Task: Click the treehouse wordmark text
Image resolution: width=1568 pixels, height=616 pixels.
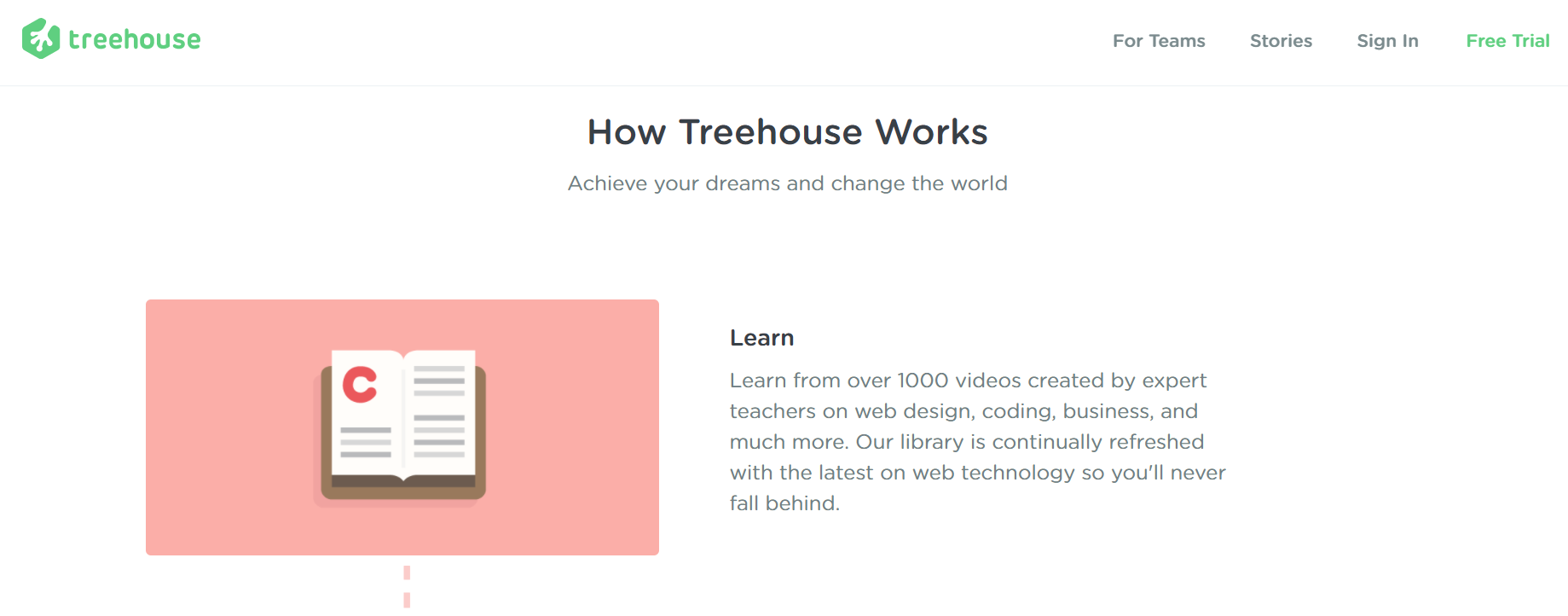Action: [135, 39]
